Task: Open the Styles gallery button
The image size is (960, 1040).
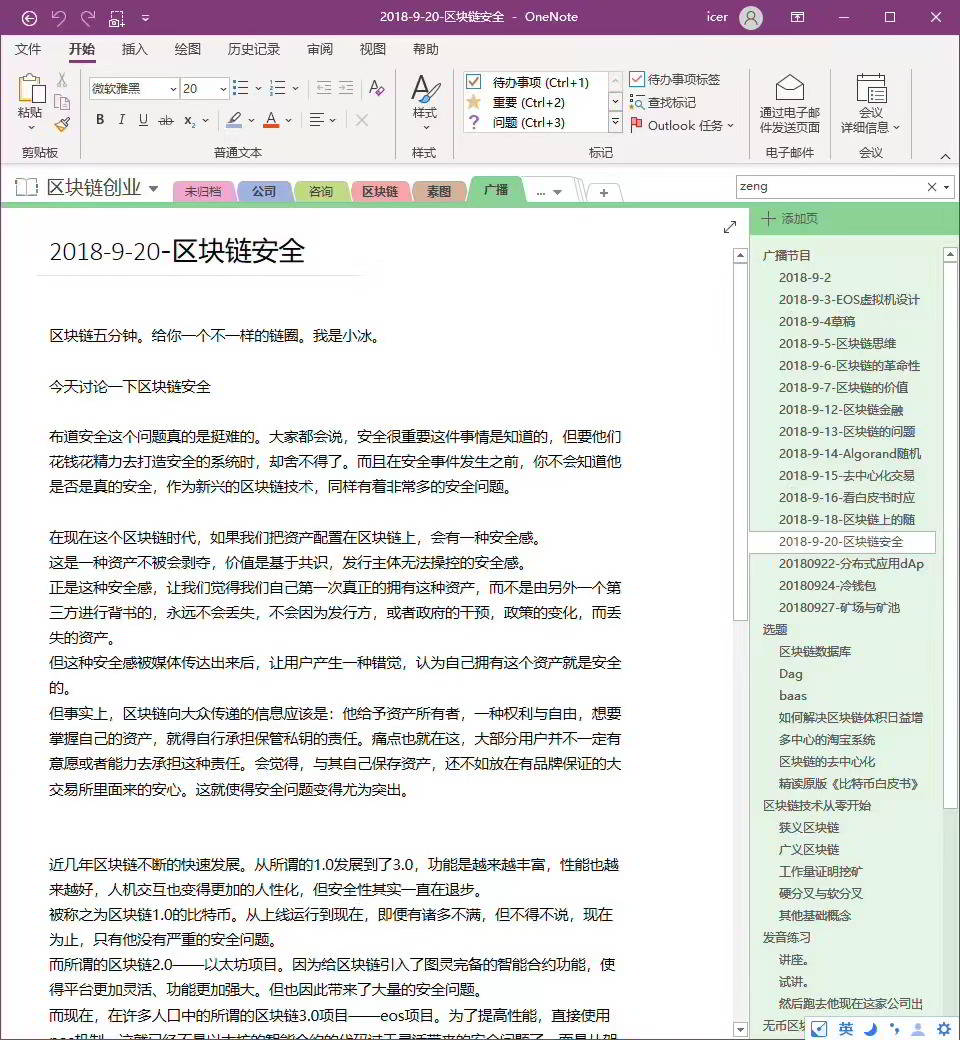Action: [425, 103]
